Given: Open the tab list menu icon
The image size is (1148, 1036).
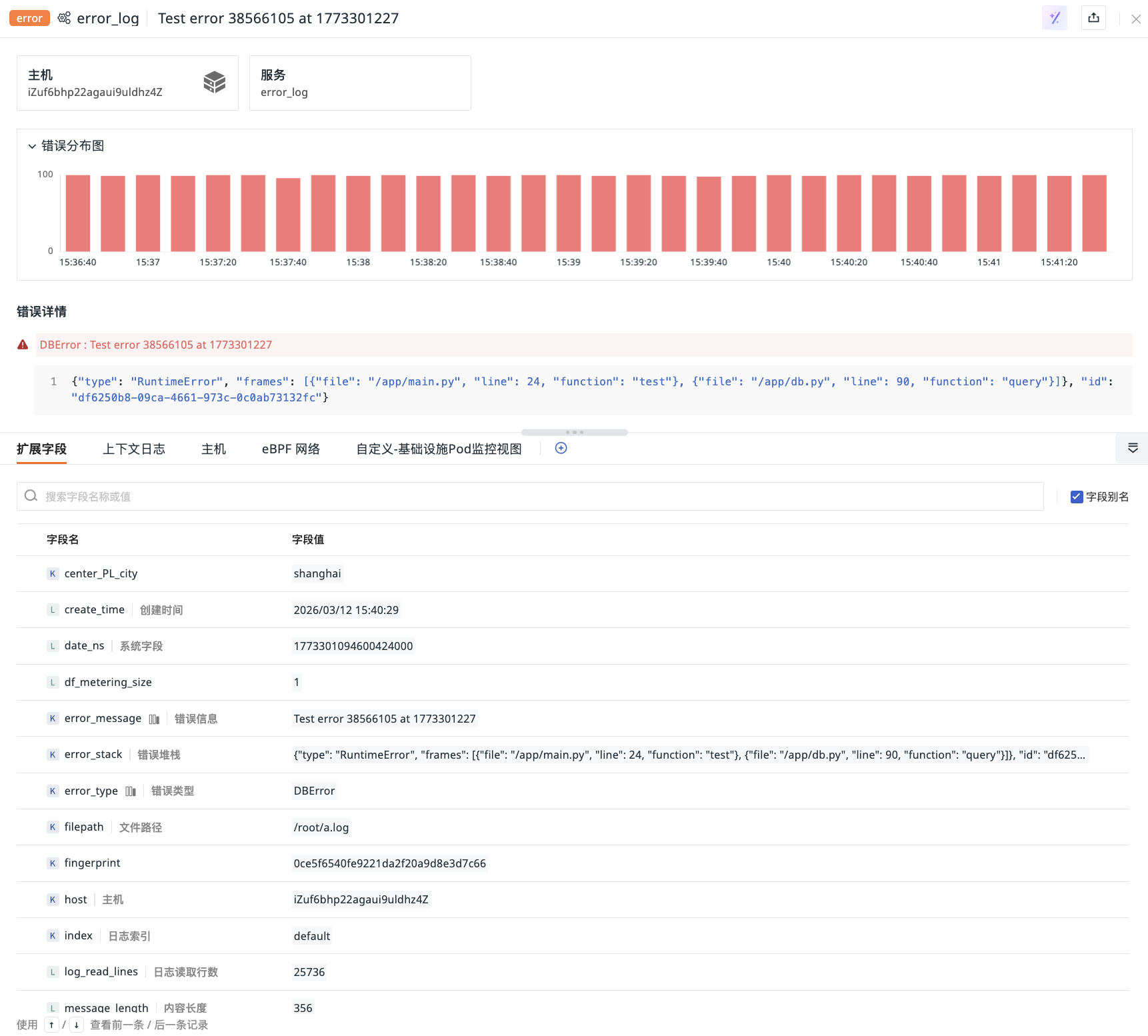Looking at the screenshot, I should (x=1133, y=448).
